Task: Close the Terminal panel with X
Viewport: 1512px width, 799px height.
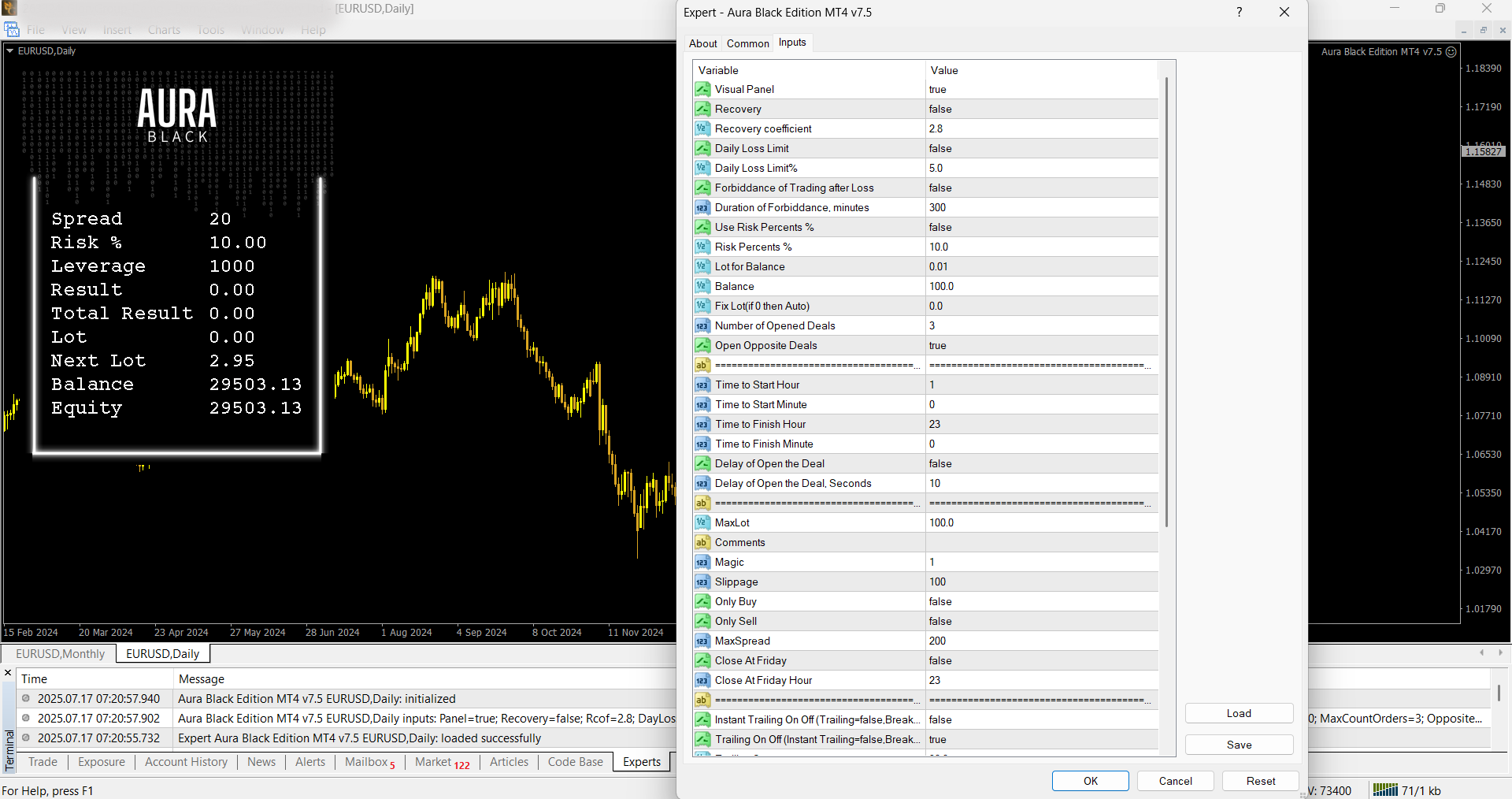Action: click(x=8, y=673)
